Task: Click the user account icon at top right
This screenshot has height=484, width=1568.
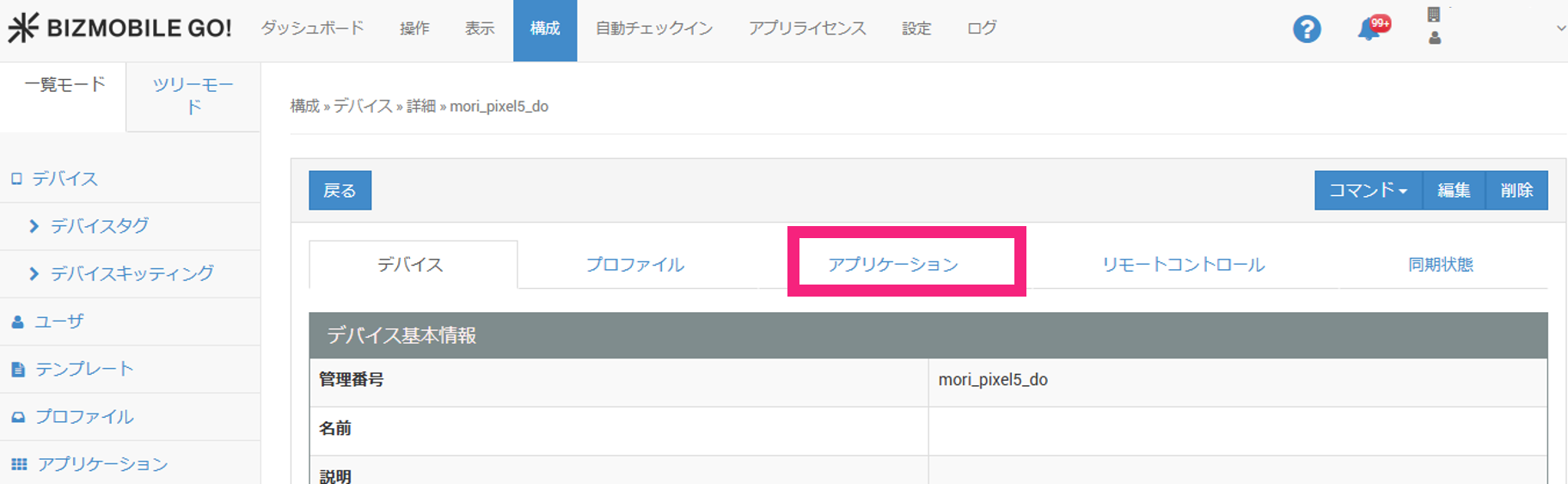Action: coord(1434,38)
